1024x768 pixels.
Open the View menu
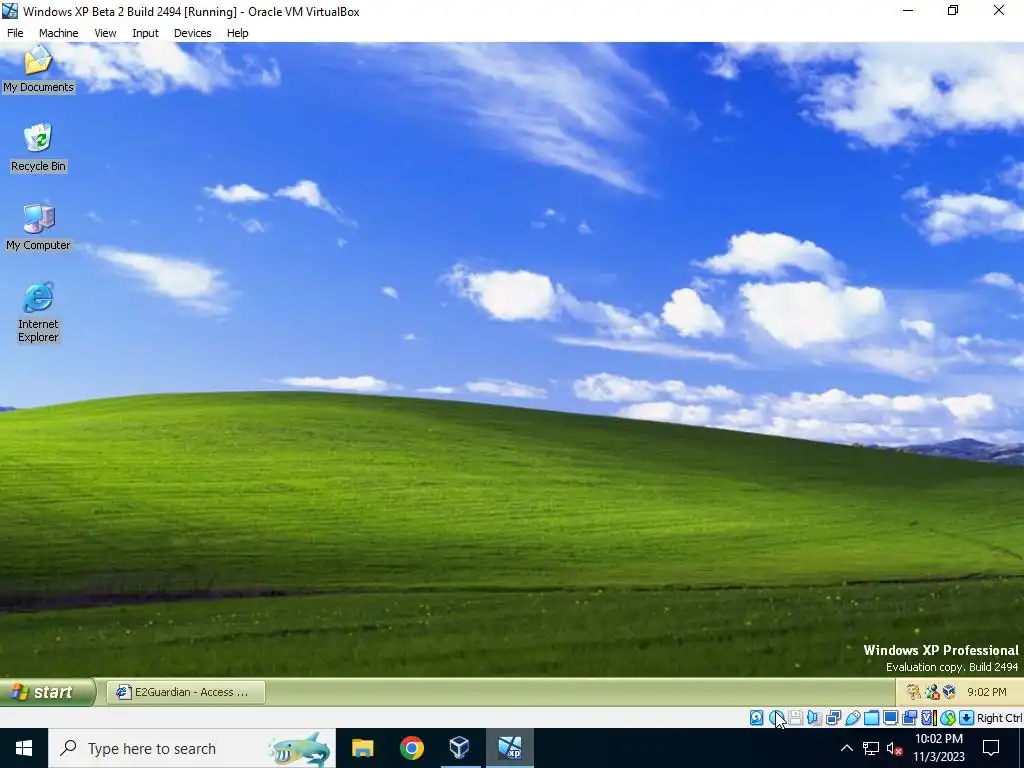pyautogui.click(x=105, y=33)
